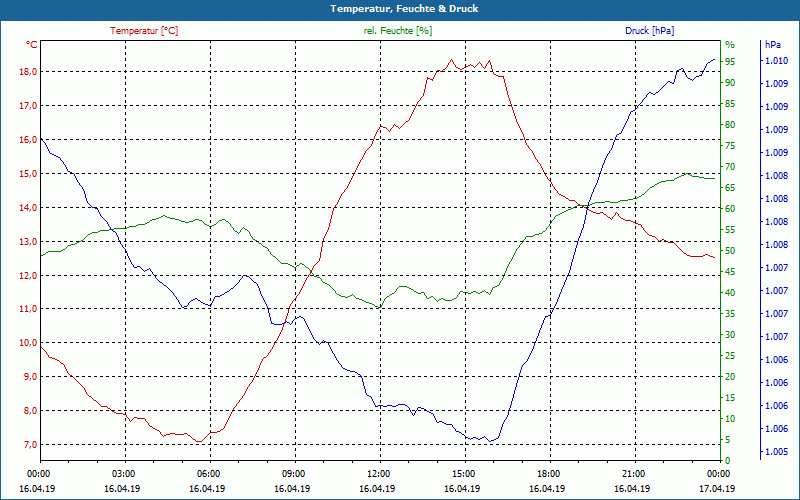This screenshot has width=800, height=500.
Task: Select the red 'Temperatur [°C]' legend label
Action: click(144, 31)
